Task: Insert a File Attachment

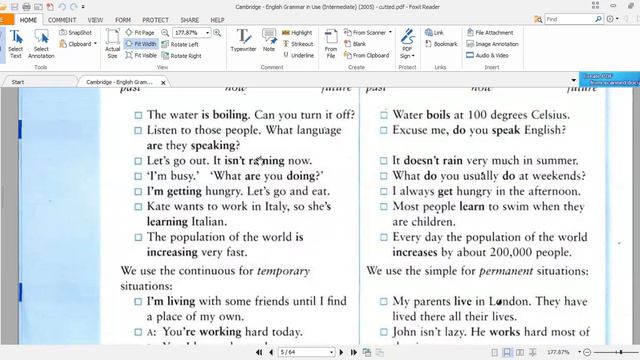Action: (x=490, y=33)
